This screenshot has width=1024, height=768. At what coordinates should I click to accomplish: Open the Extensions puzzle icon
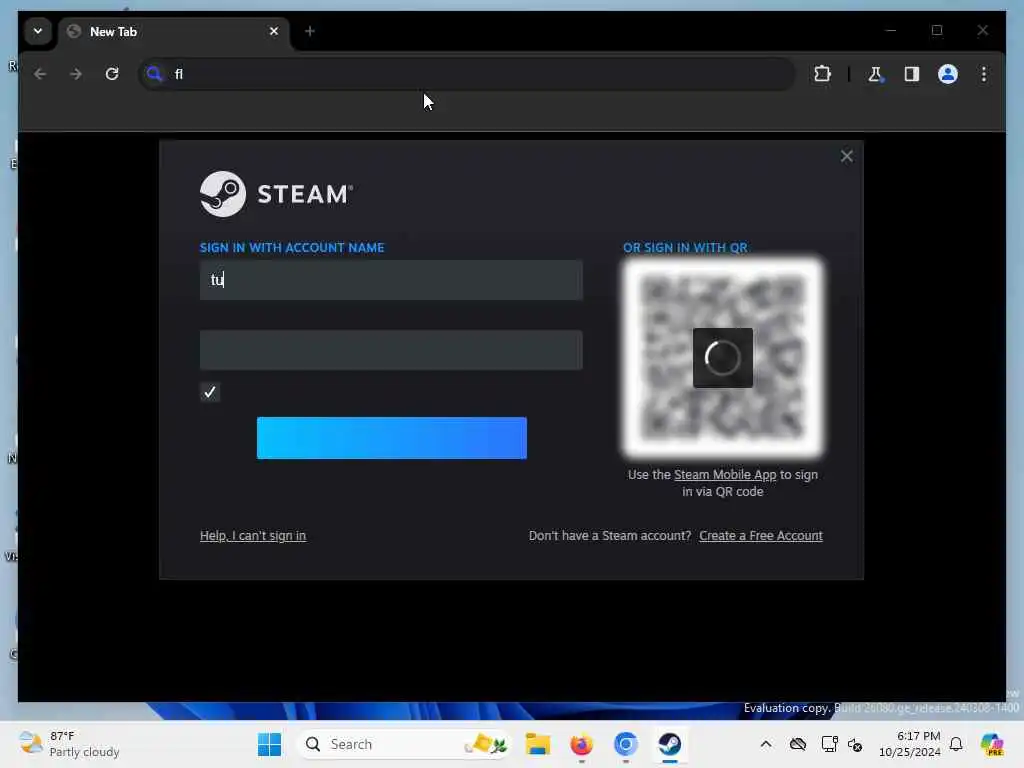click(822, 74)
